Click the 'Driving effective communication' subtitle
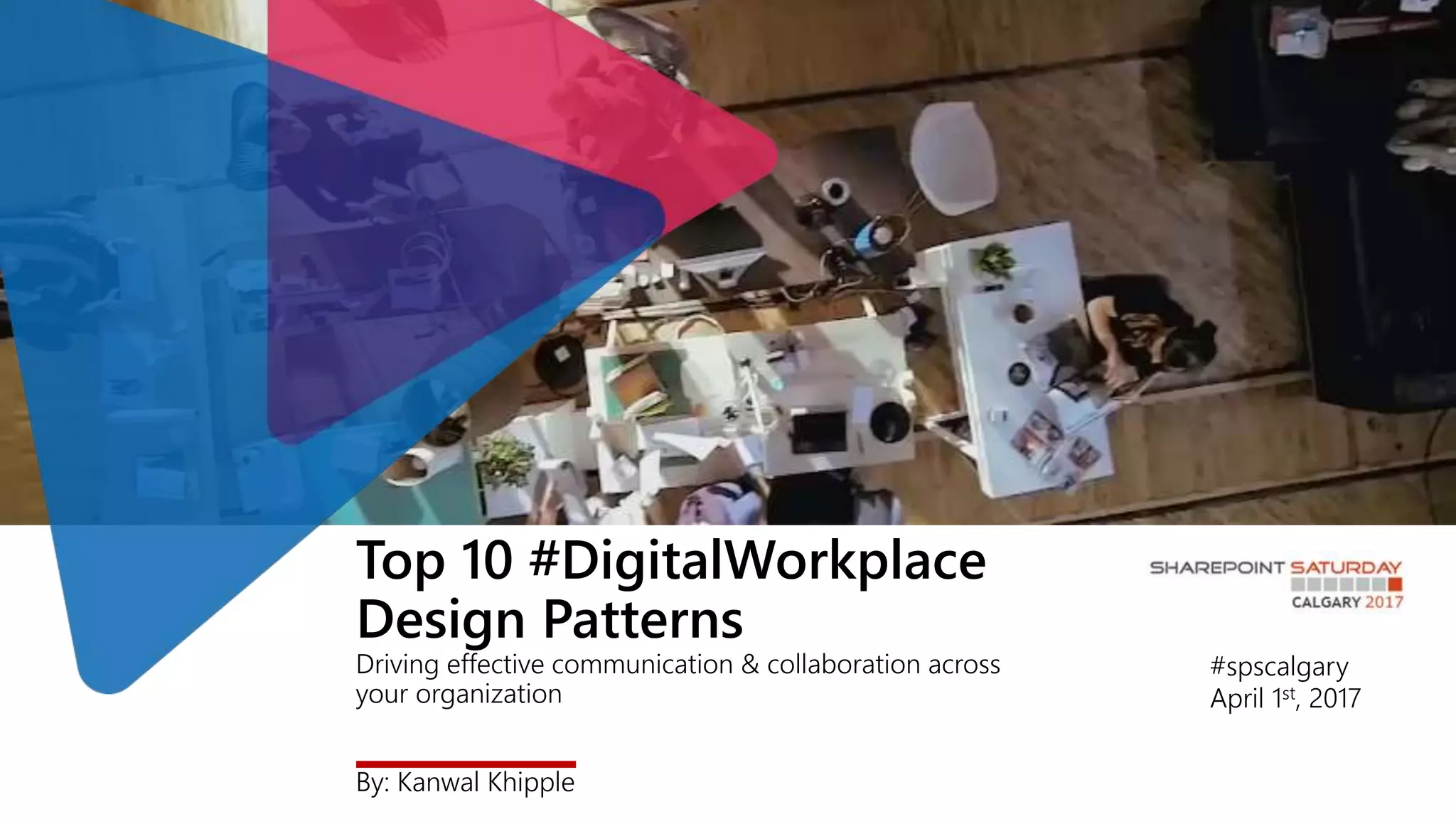 678,665
